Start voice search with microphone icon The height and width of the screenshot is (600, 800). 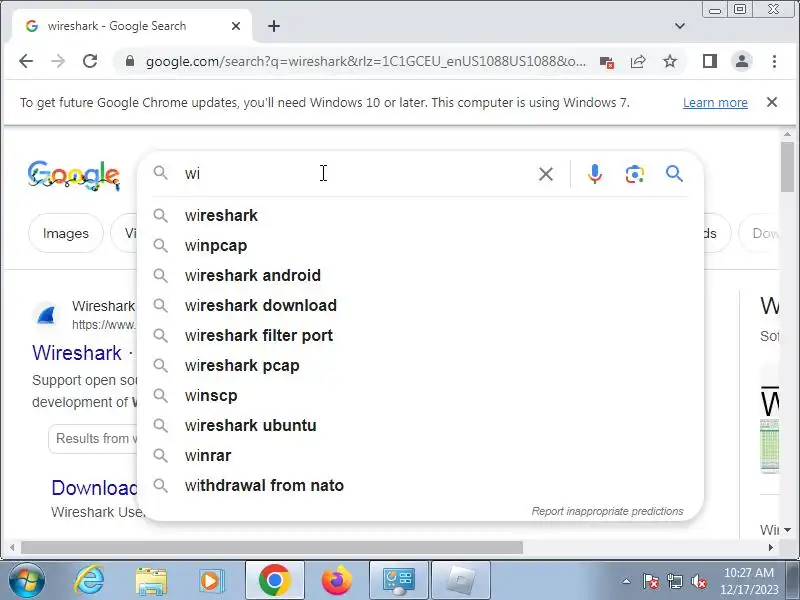tap(594, 174)
